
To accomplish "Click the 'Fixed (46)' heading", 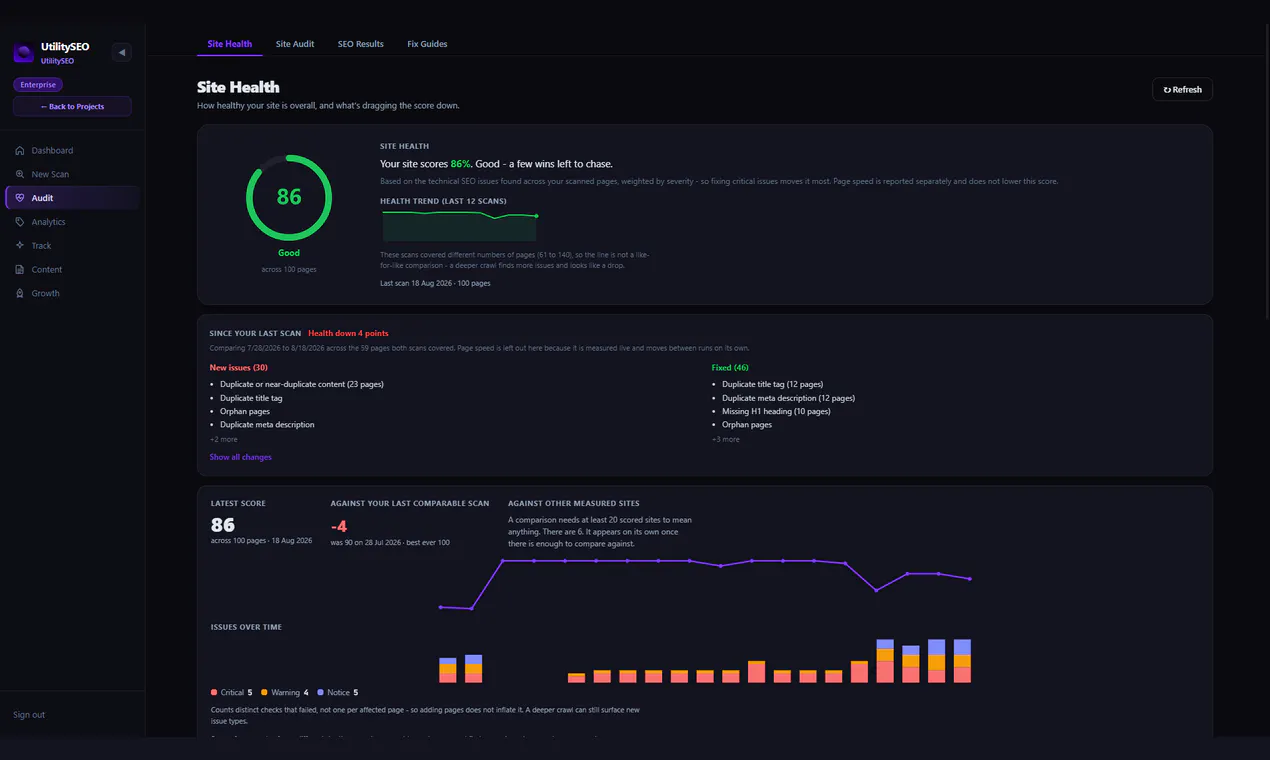I will (x=729, y=367).
